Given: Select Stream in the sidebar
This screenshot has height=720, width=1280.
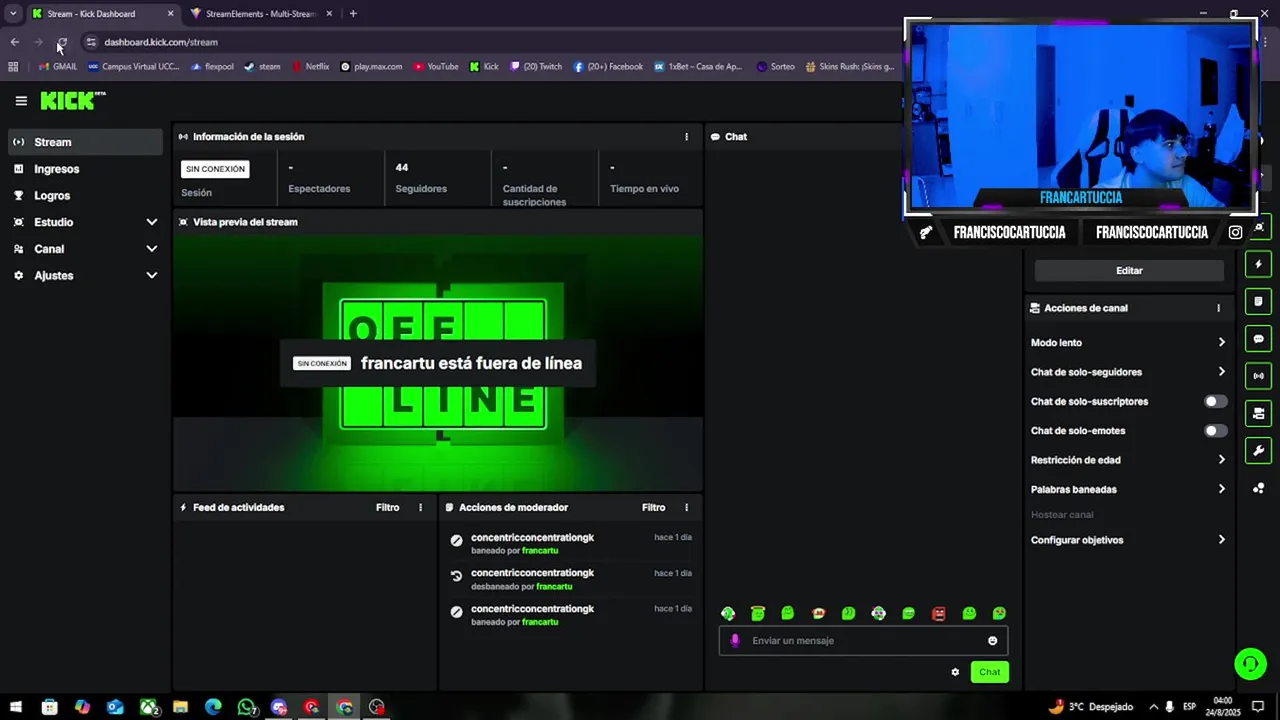Looking at the screenshot, I should coord(85,142).
